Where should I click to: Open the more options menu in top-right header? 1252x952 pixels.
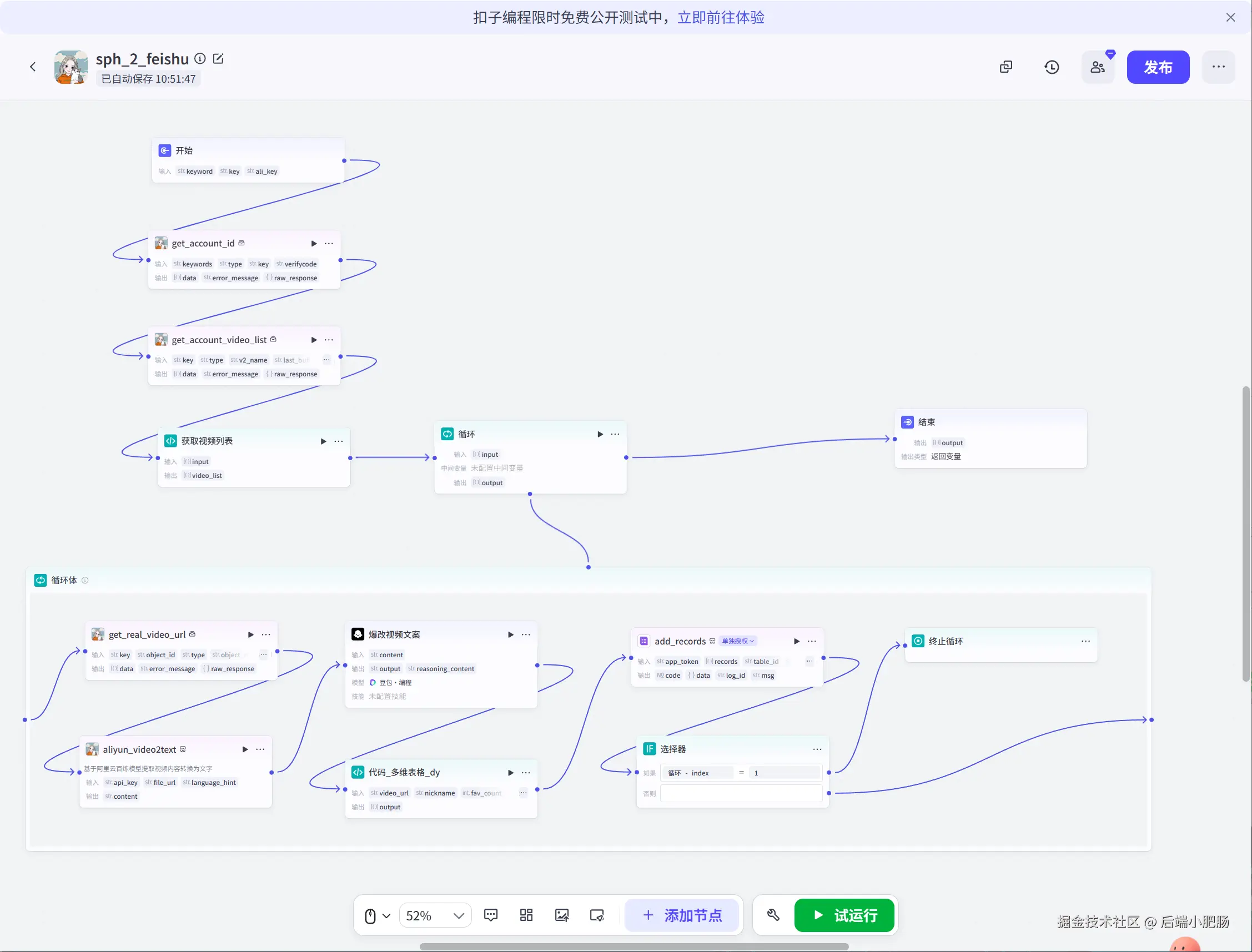pyautogui.click(x=1218, y=67)
